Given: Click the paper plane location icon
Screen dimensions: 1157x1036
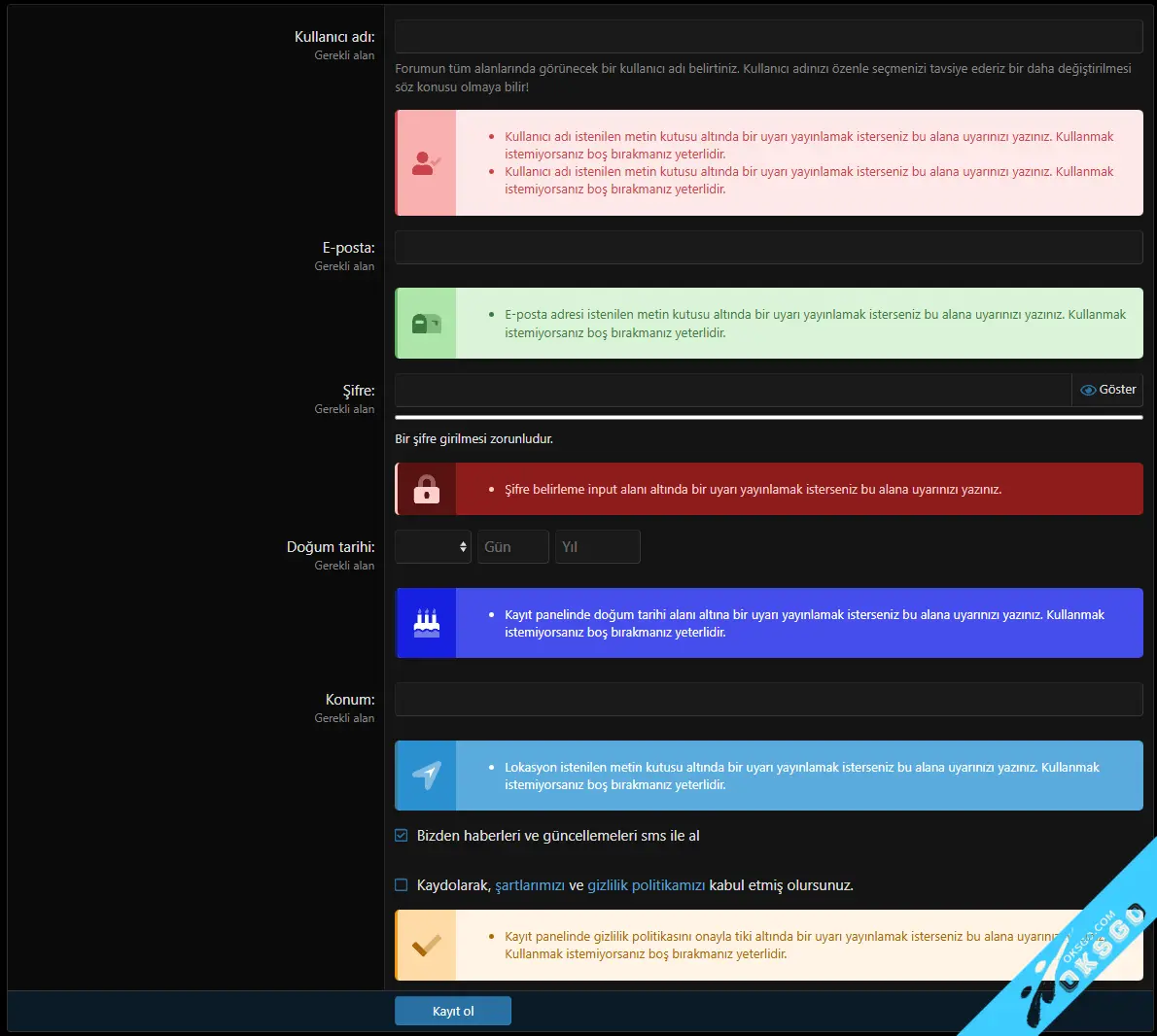Looking at the screenshot, I should pos(426,776).
